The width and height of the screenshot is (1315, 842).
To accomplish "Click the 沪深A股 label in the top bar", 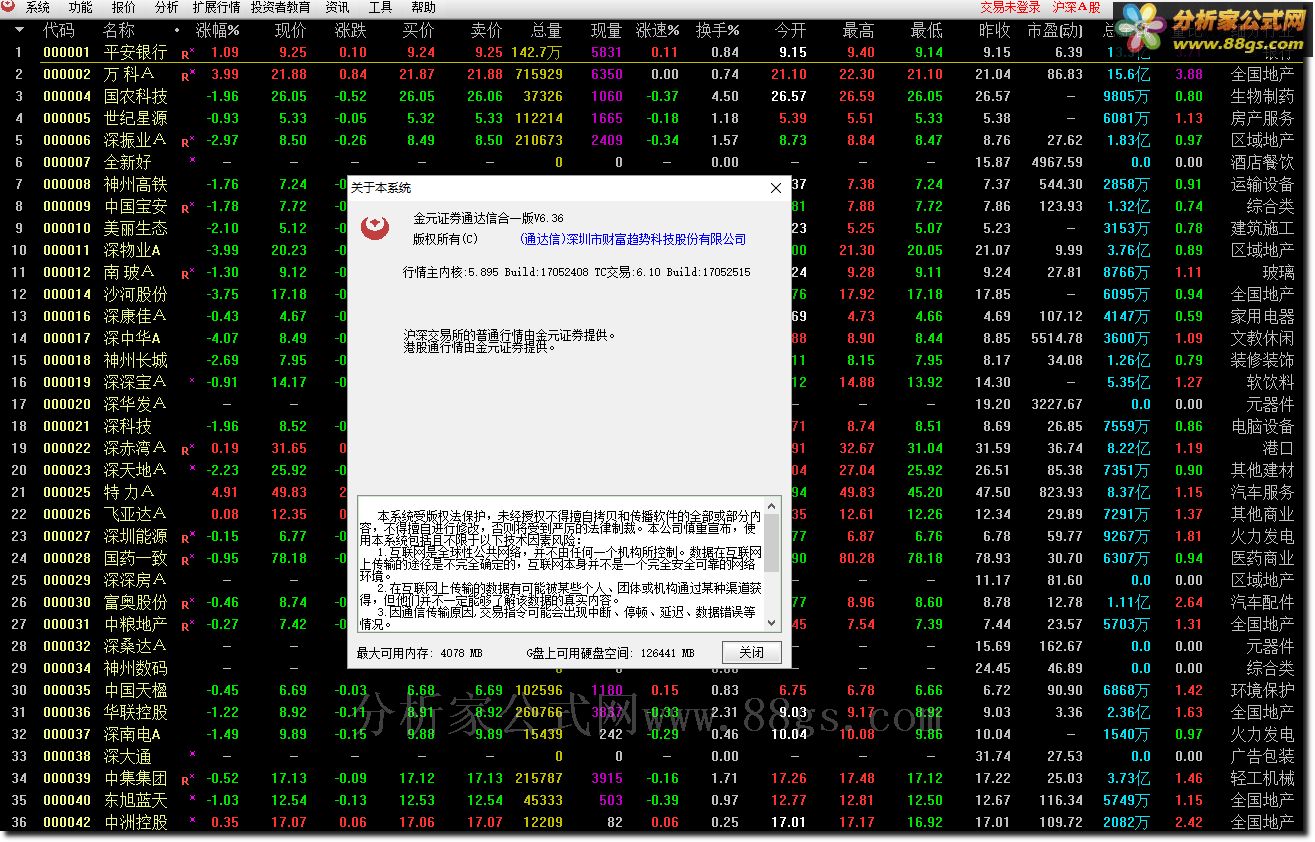I will click(x=1077, y=7).
